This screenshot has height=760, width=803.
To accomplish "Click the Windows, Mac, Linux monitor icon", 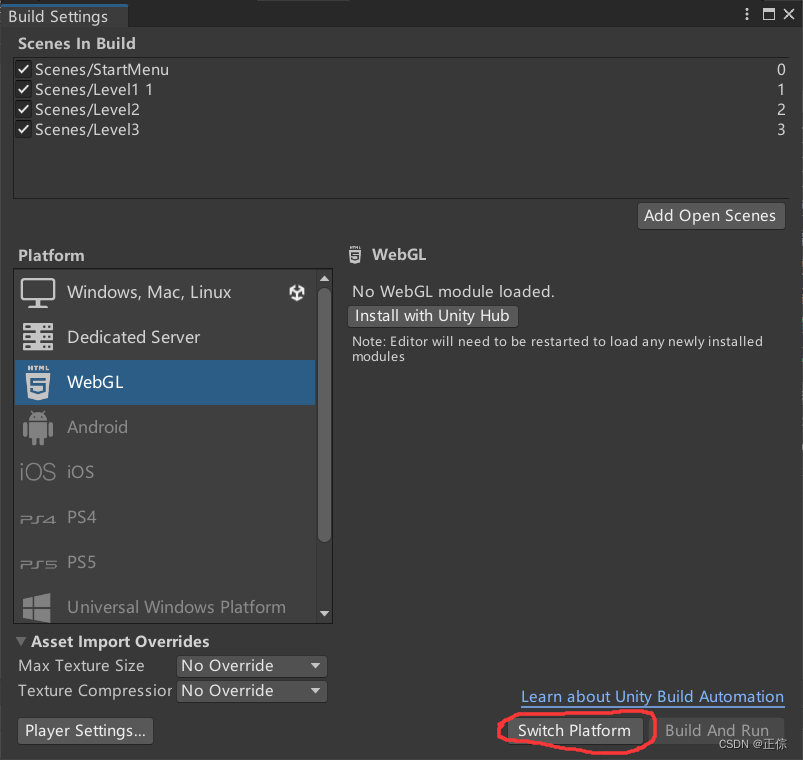I will point(38,292).
